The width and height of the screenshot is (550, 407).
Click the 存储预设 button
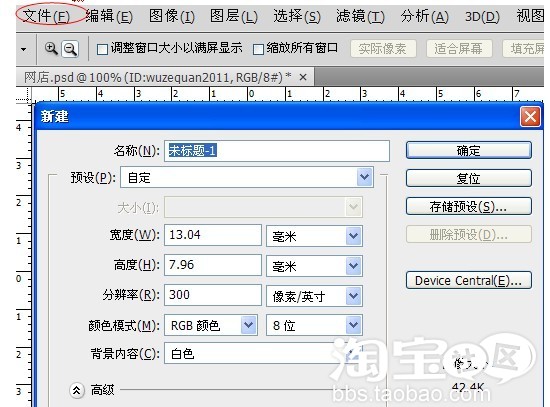469,206
